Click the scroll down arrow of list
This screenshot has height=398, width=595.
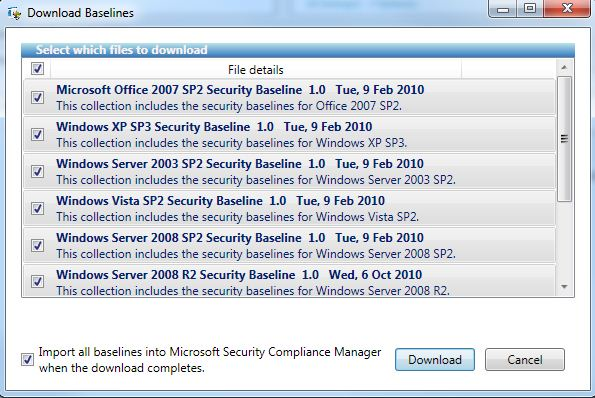564,287
